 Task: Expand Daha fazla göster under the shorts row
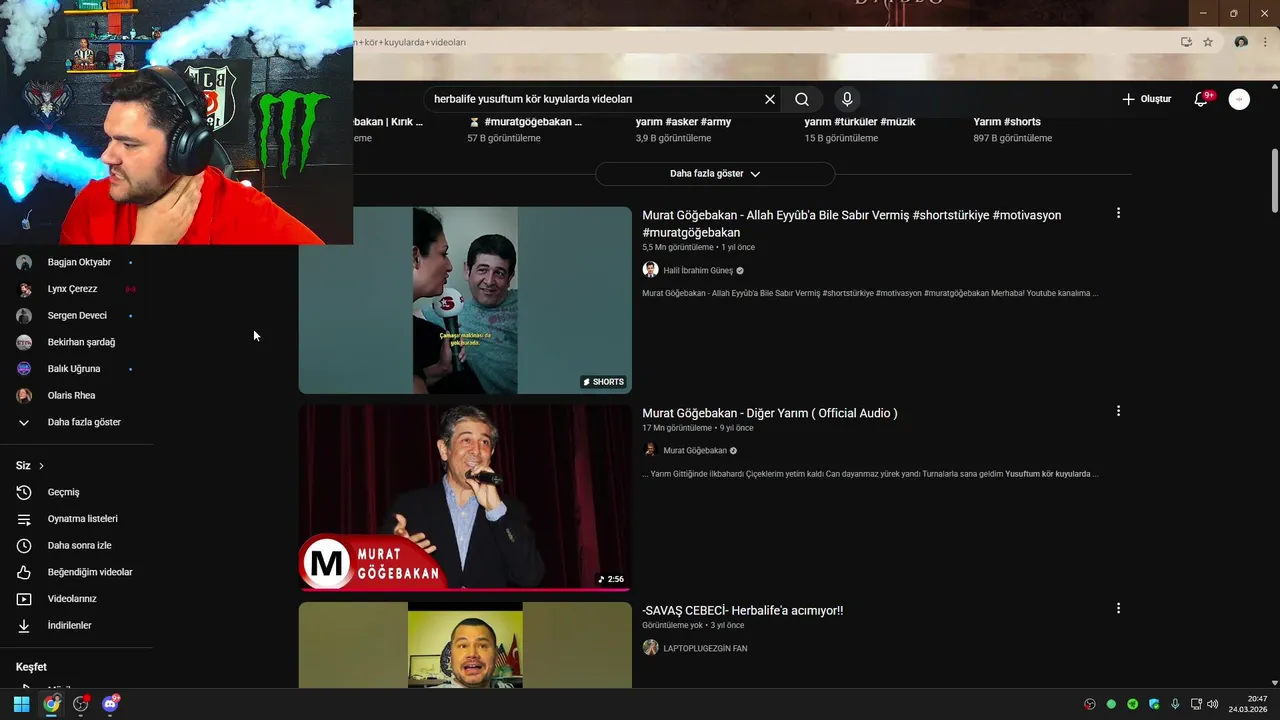pos(715,174)
